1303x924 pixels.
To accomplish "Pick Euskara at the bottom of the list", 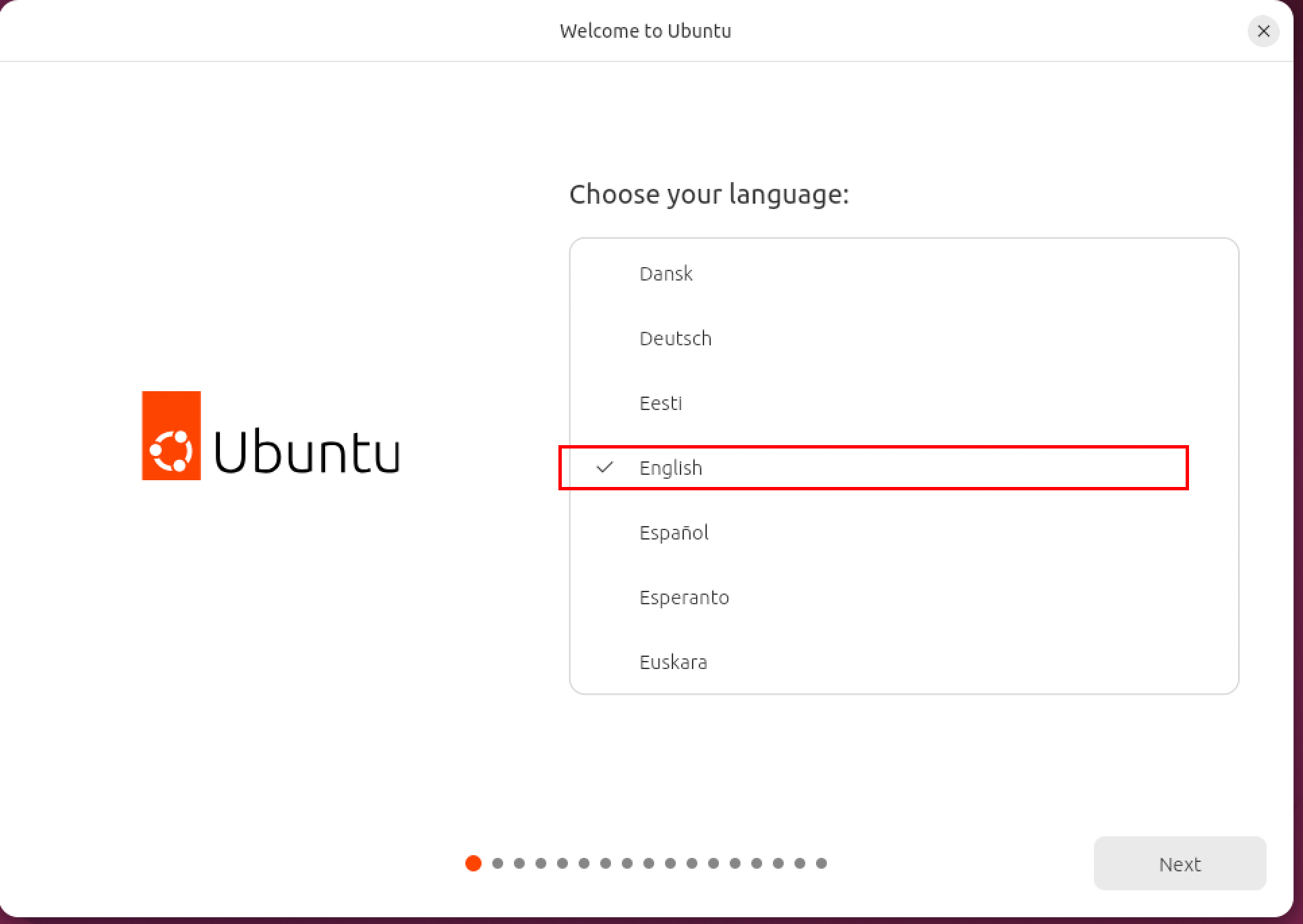I will [904, 662].
